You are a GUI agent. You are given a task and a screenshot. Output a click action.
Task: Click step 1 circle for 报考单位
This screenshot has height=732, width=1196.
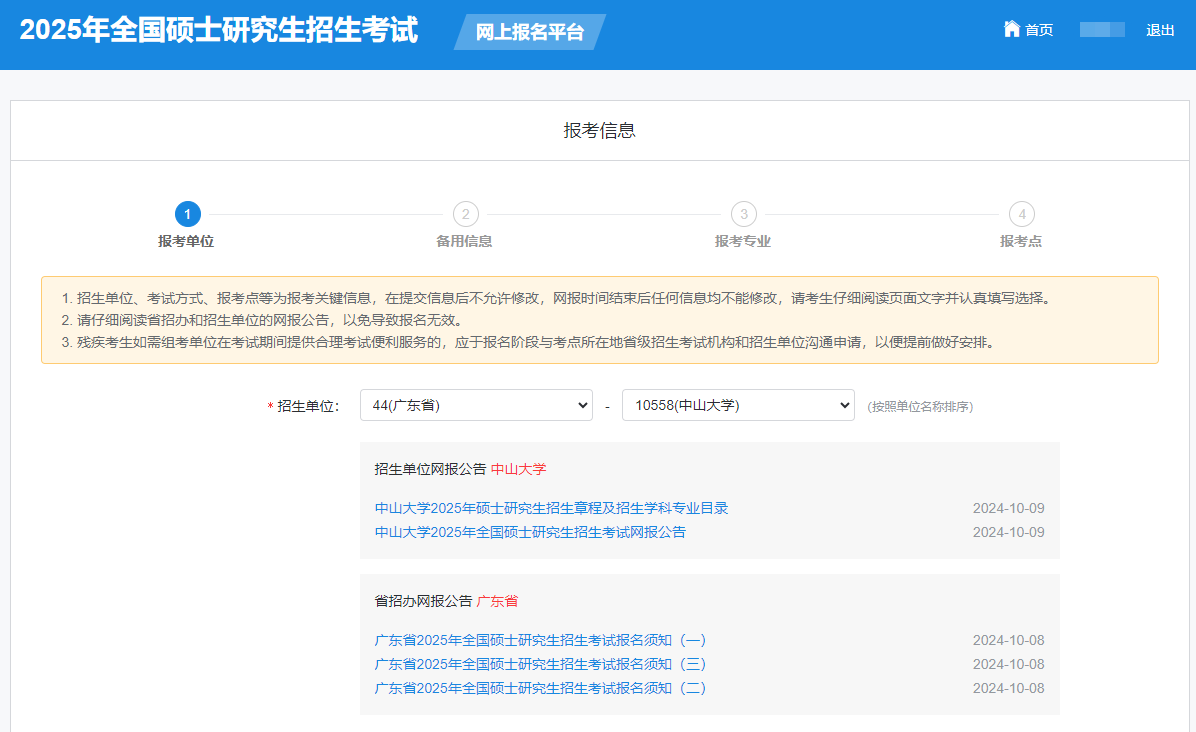click(x=187, y=214)
